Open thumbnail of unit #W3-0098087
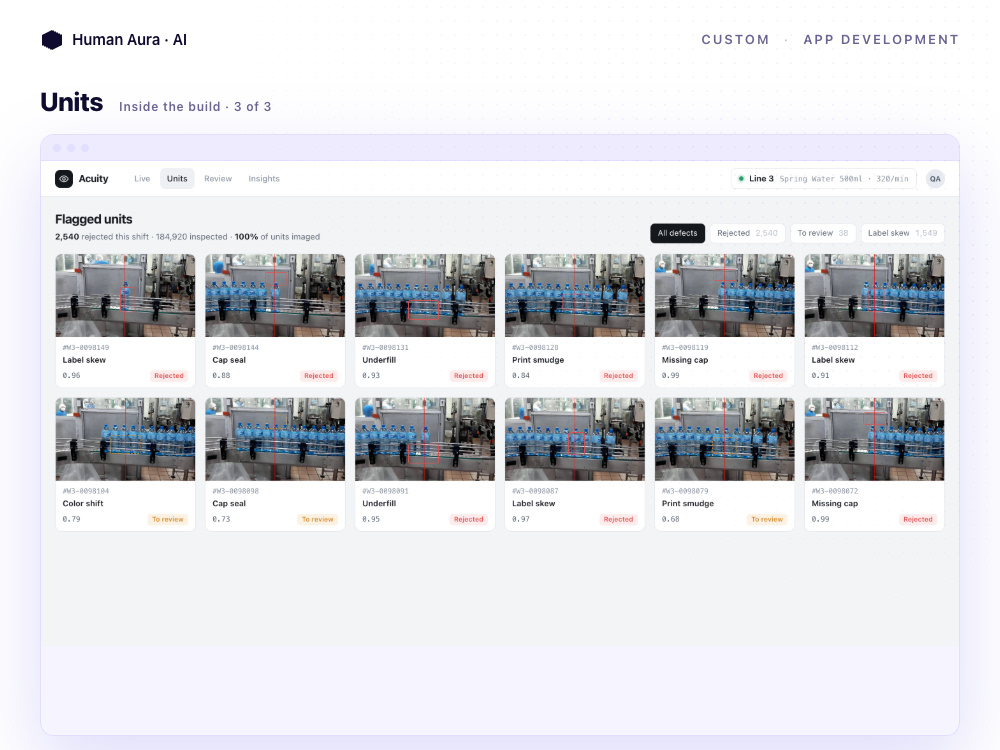Screen dimensions: 1000x750 (575, 439)
